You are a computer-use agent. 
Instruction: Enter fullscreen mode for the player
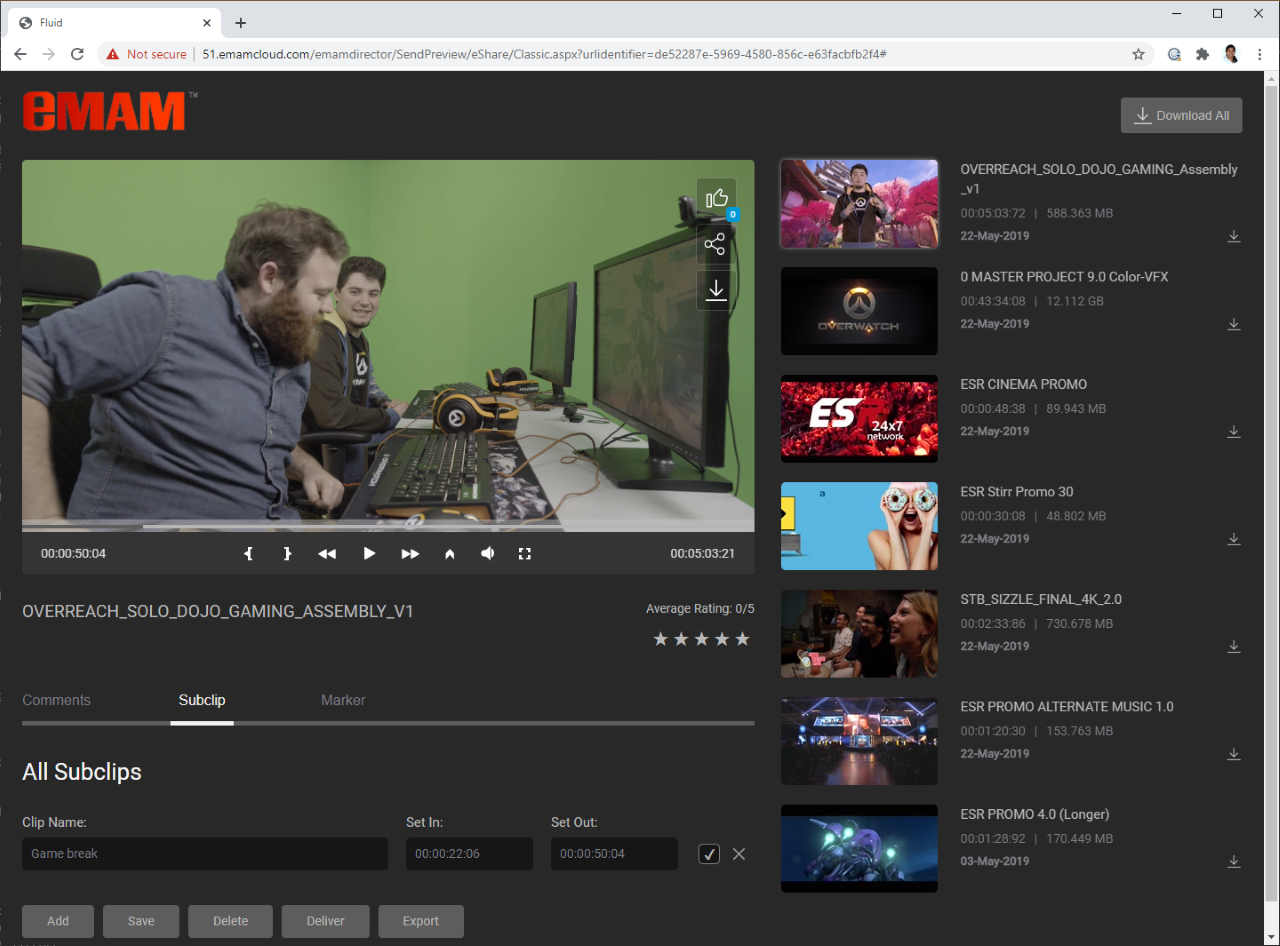(x=525, y=552)
